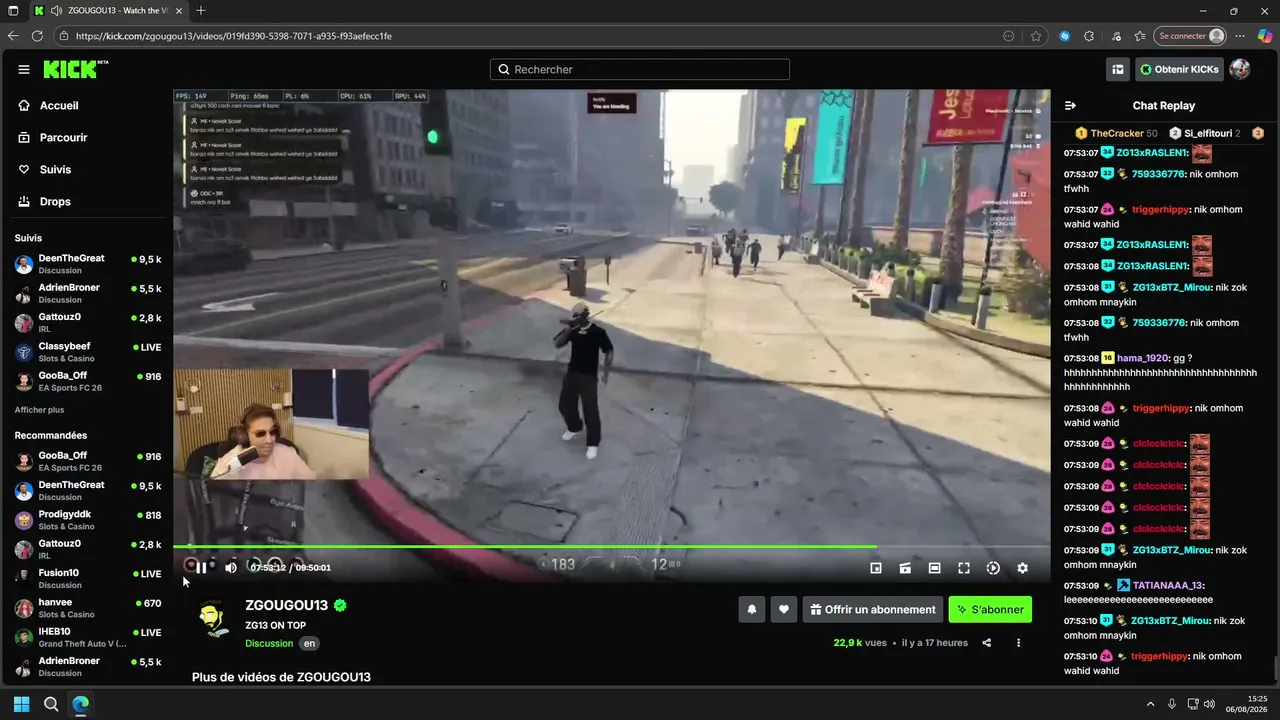This screenshot has width=1280, height=720.
Task: Open the Discussion category link under the video
Action: coord(269,644)
